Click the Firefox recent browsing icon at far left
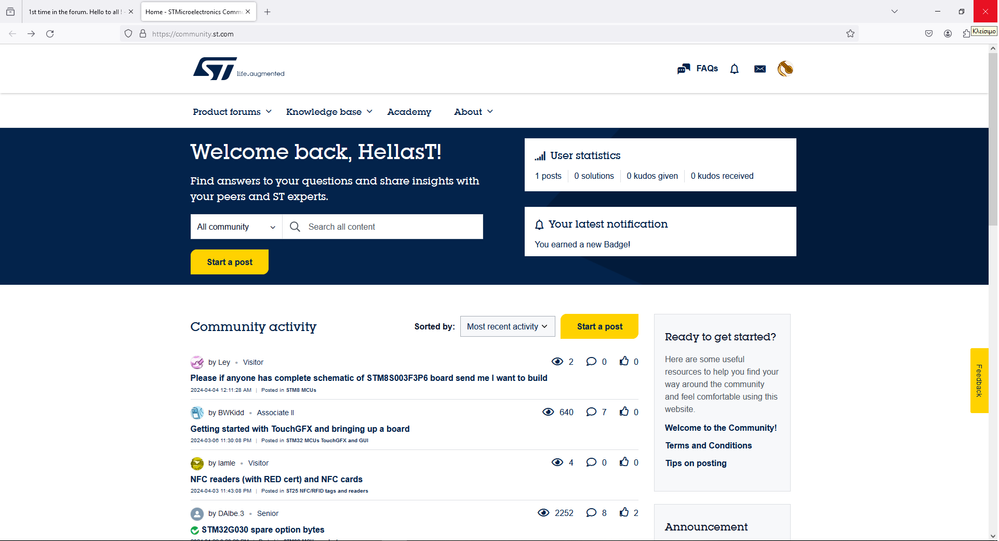This screenshot has width=999, height=541. [10, 11]
